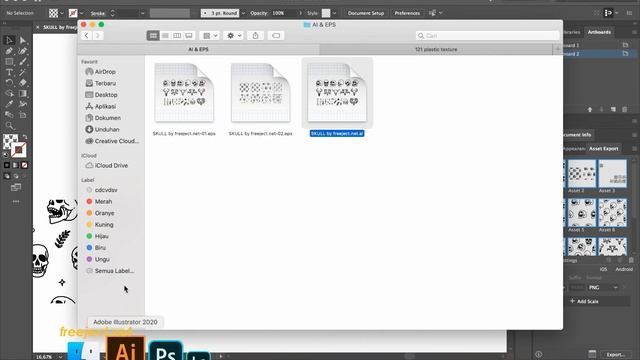This screenshot has height=360, width=640.
Task: Delete artboard using trash icon in Artboards panel
Action: click(x=624, y=109)
